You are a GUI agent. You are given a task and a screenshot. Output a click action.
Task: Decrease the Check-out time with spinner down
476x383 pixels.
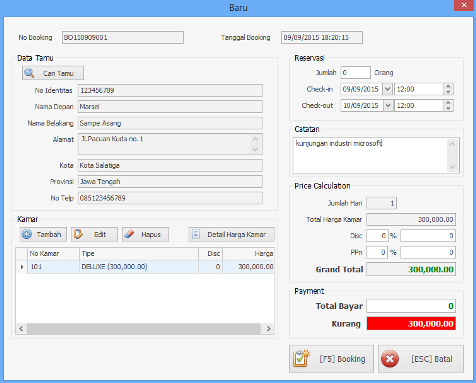click(x=448, y=108)
